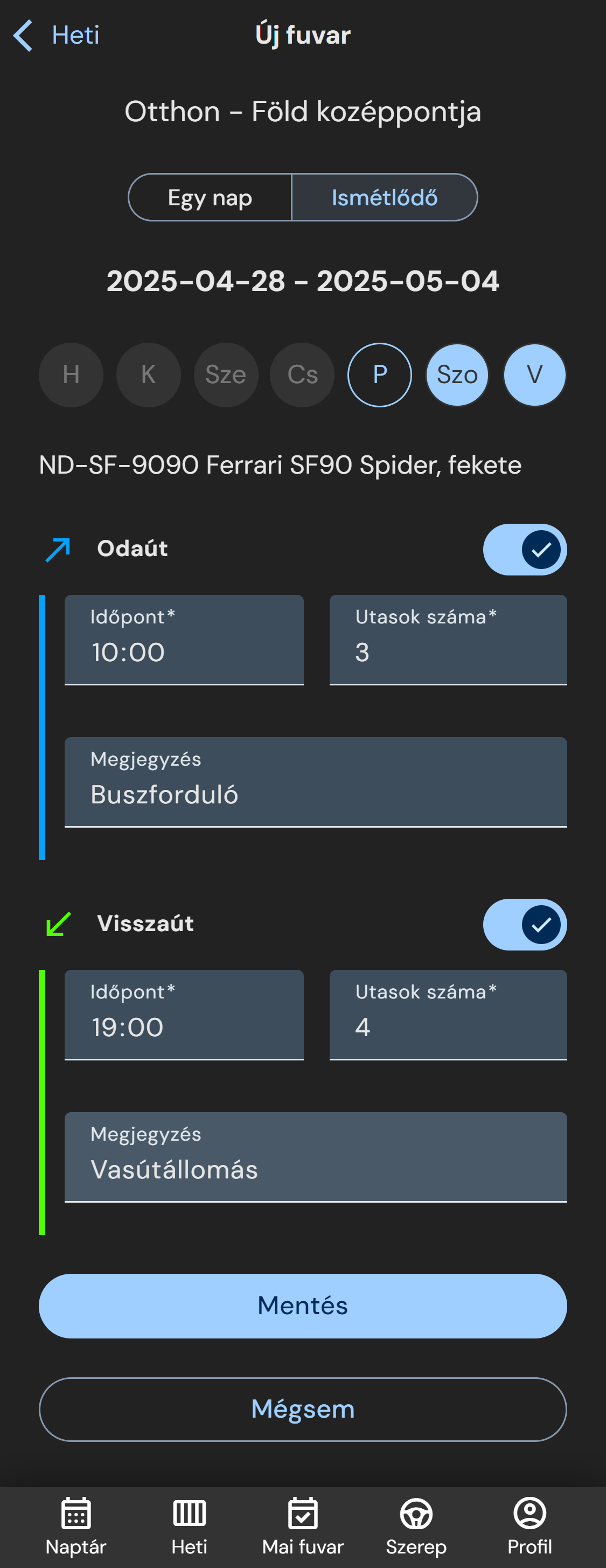Tap the back chevron icon
The image size is (606, 1568).
tap(23, 36)
